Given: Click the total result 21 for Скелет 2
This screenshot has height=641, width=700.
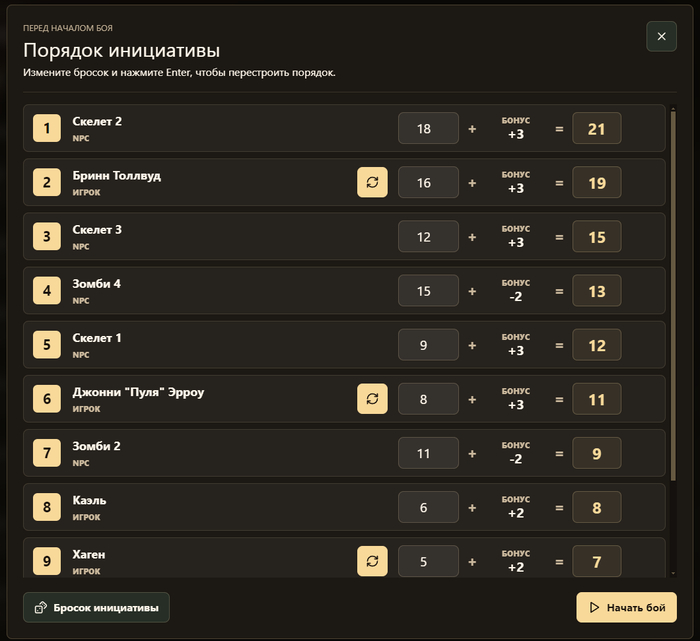Looking at the screenshot, I should pyautogui.click(x=596, y=129).
